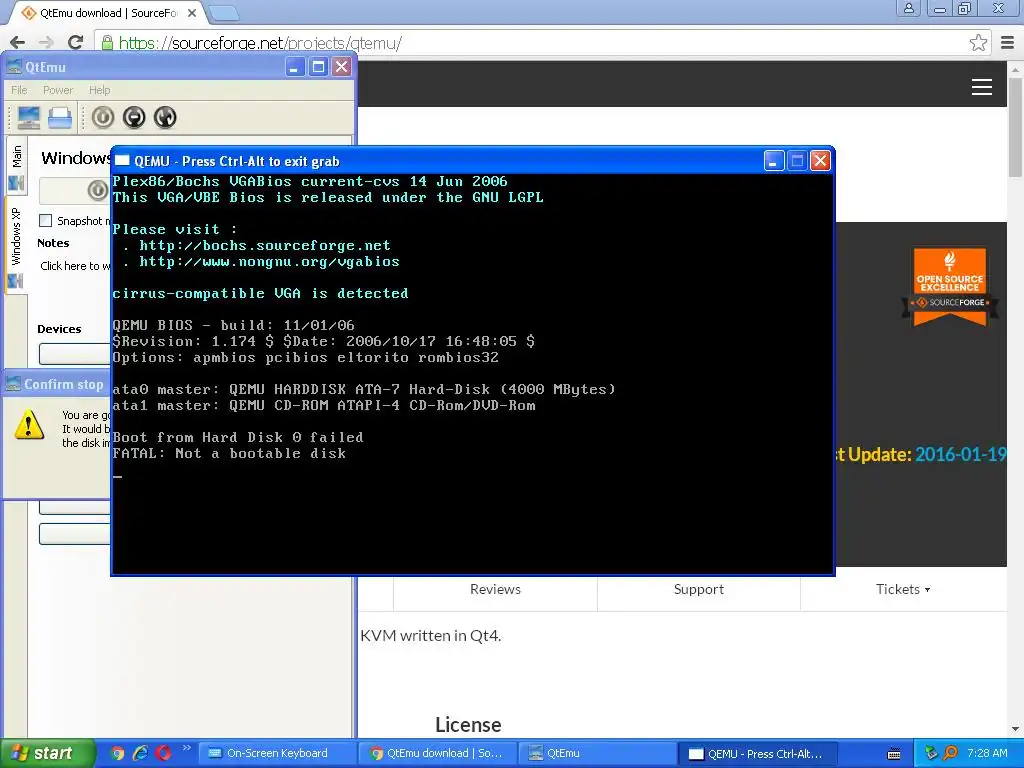Click the Chrome address bar URL
The height and width of the screenshot is (768, 1024).
point(260,43)
